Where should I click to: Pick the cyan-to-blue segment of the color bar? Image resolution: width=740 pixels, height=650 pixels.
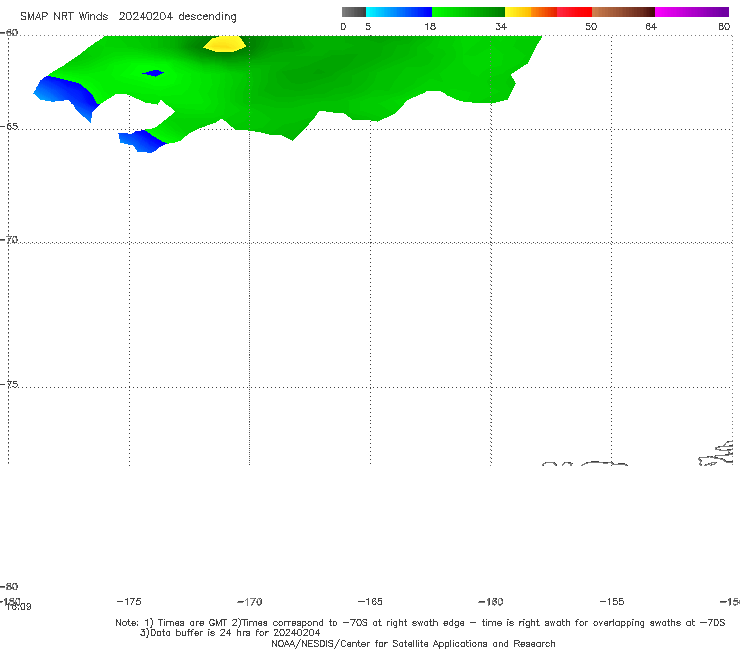(x=399, y=12)
